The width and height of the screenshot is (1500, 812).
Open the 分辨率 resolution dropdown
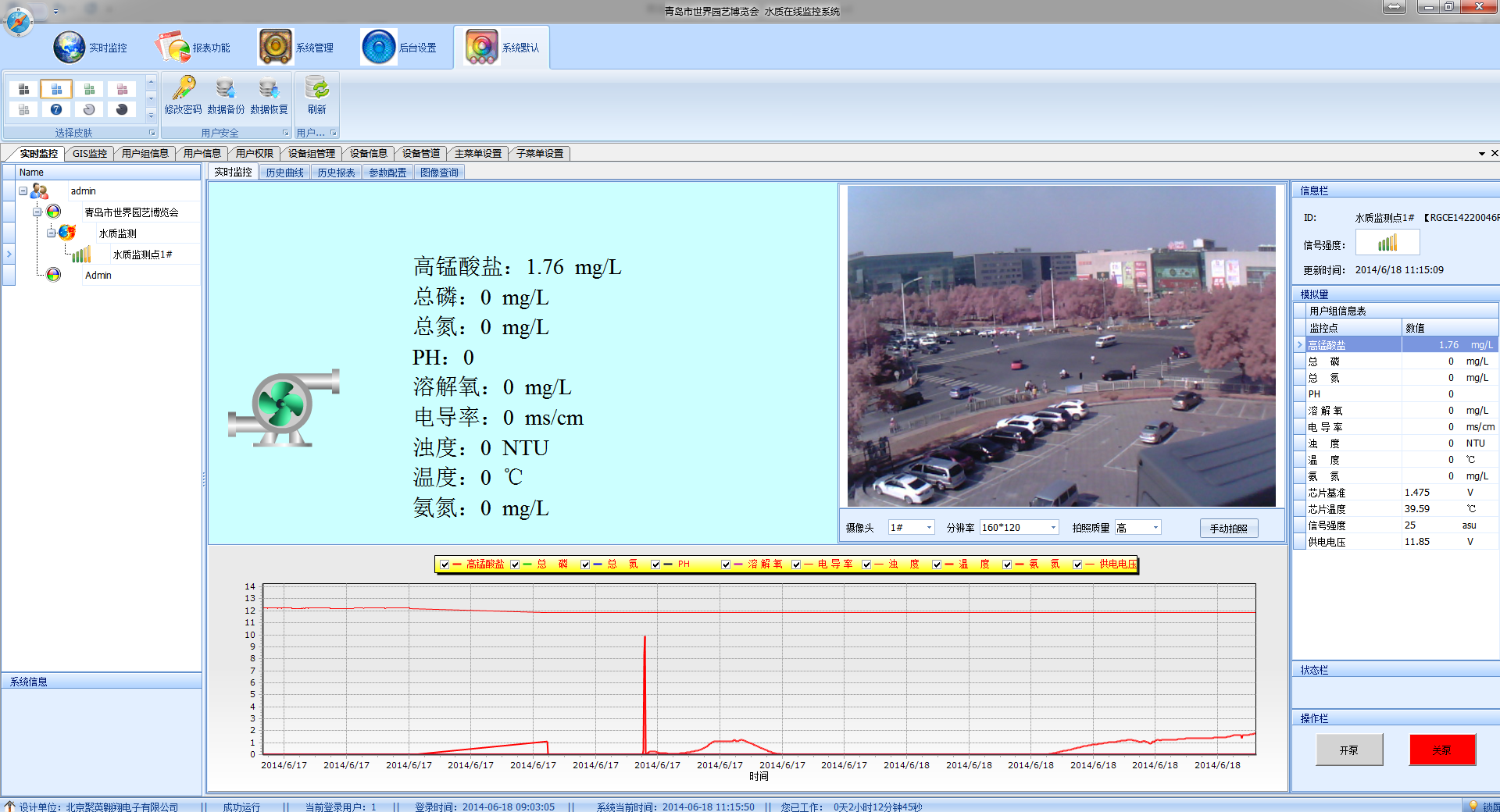click(1053, 528)
